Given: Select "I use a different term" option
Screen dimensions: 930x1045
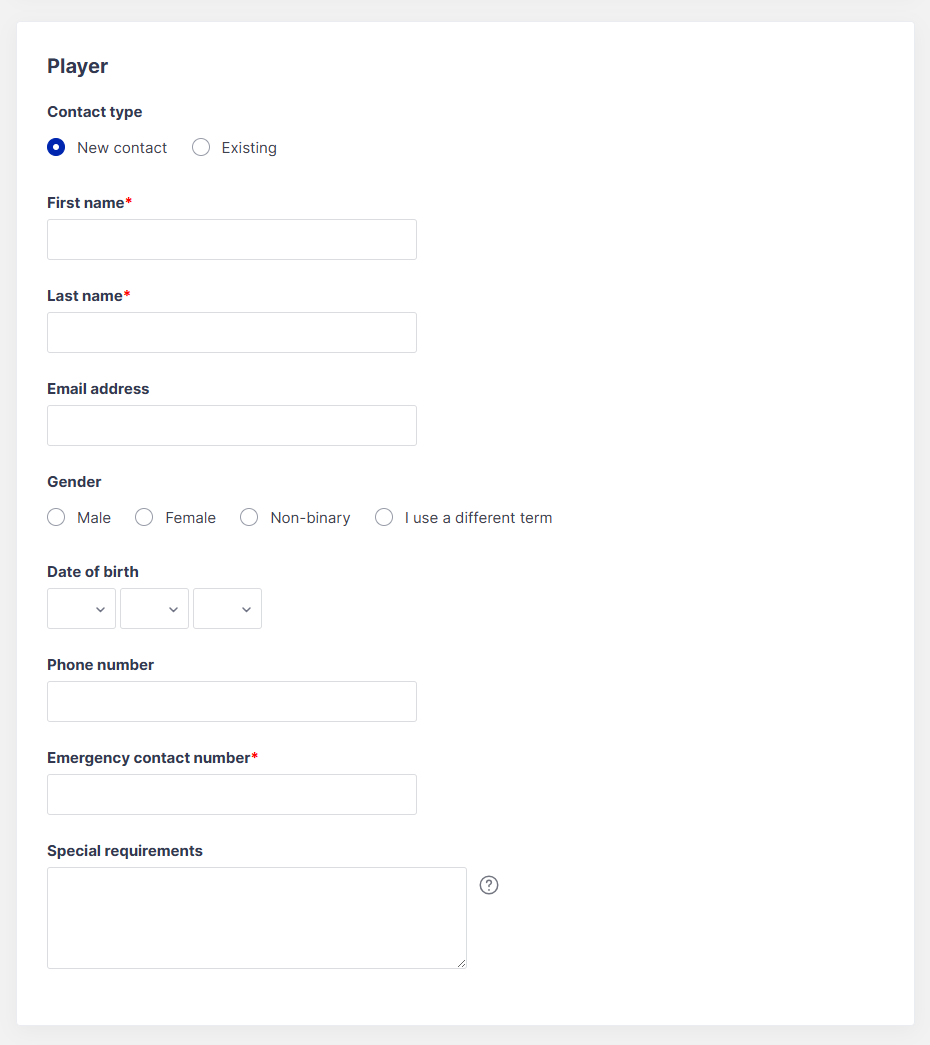Looking at the screenshot, I should [384, 517].
